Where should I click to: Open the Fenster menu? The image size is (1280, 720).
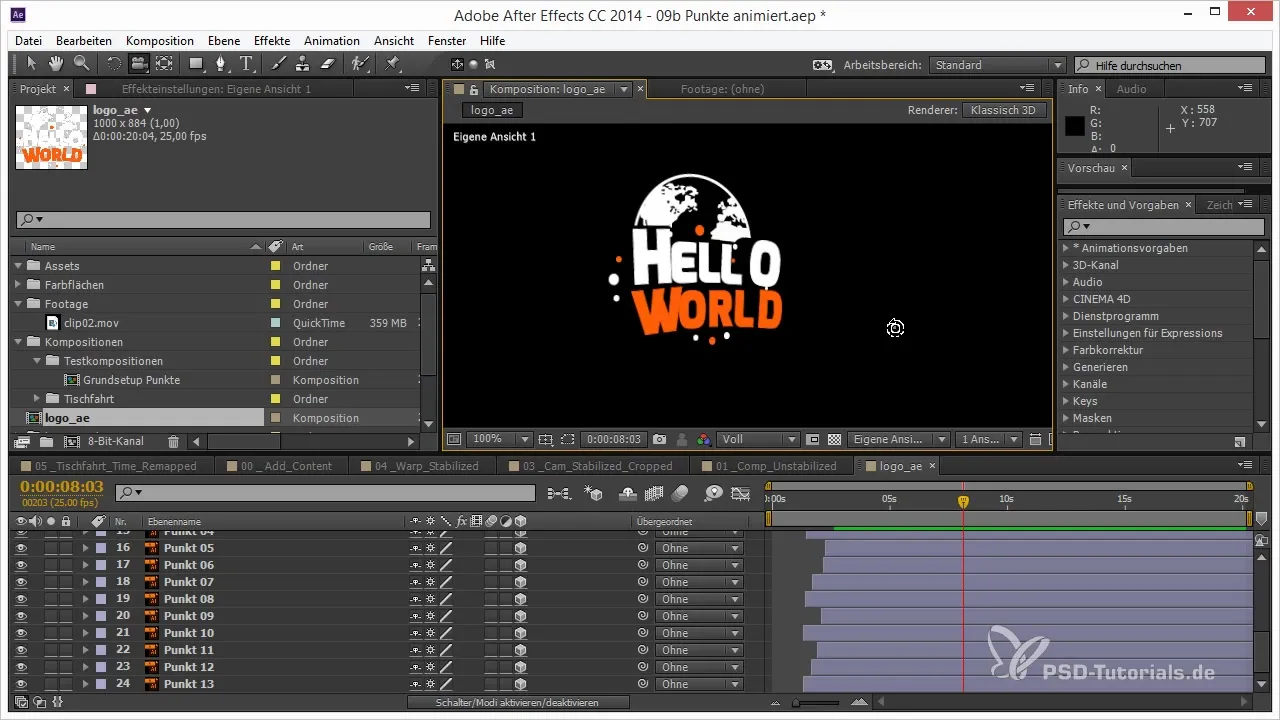point(447,41)
